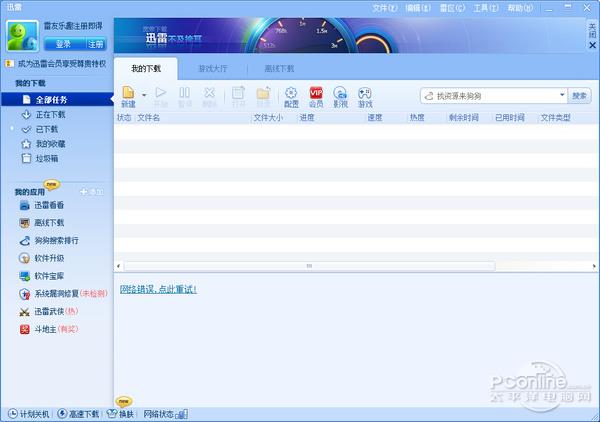This screenshot has height=422, width=600.
Task: Click the 文件类型 column header
Action: [x=555, y=118]
